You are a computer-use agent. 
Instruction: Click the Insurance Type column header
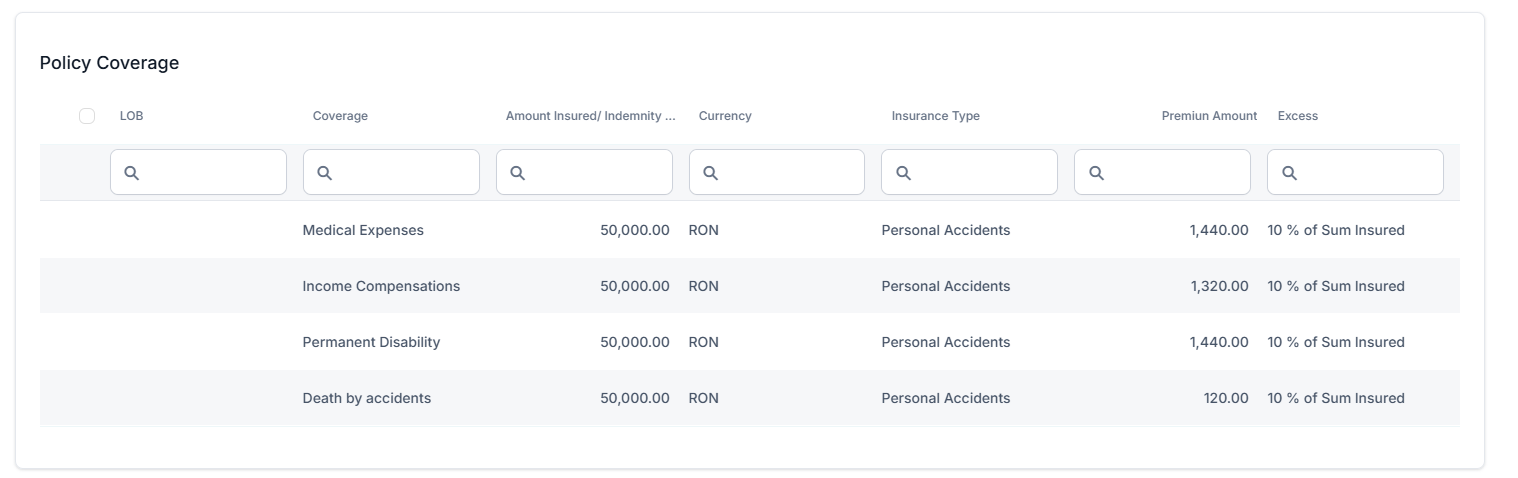(x=935, y=116)
